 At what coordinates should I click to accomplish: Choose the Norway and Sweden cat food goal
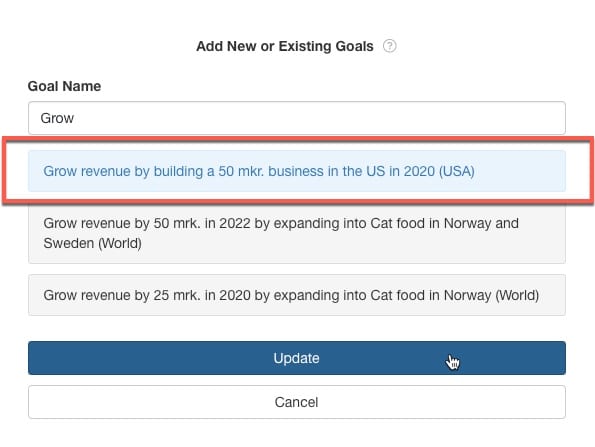point(297,233)
